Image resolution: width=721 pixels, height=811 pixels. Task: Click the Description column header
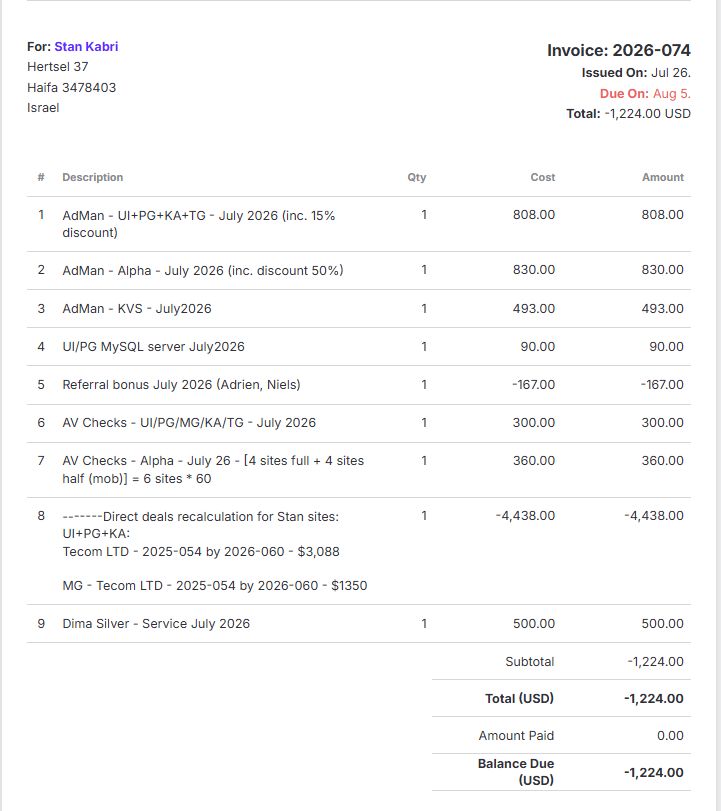(93, 177)
